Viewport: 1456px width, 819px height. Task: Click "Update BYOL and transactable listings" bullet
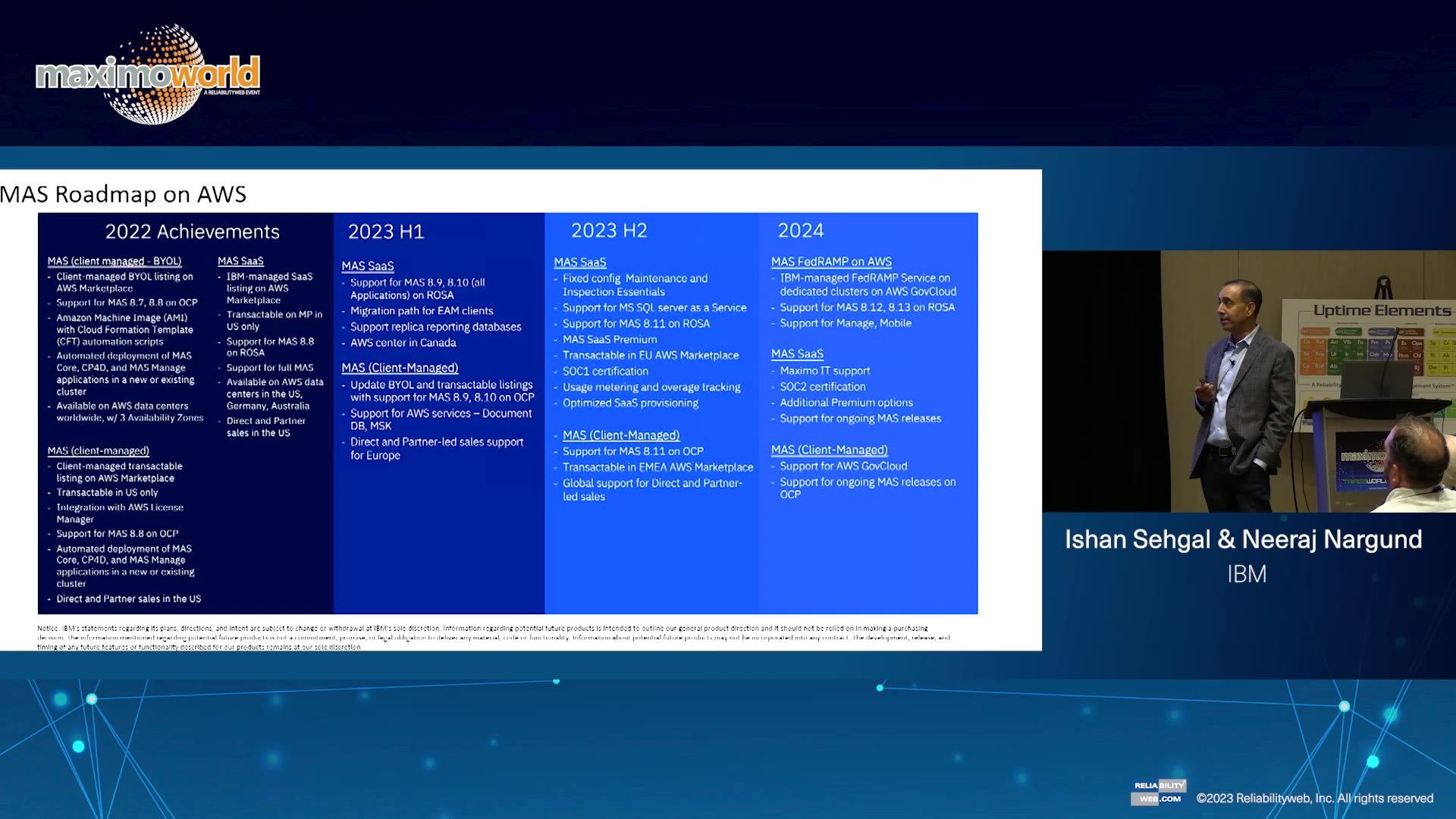click(442, 391)
